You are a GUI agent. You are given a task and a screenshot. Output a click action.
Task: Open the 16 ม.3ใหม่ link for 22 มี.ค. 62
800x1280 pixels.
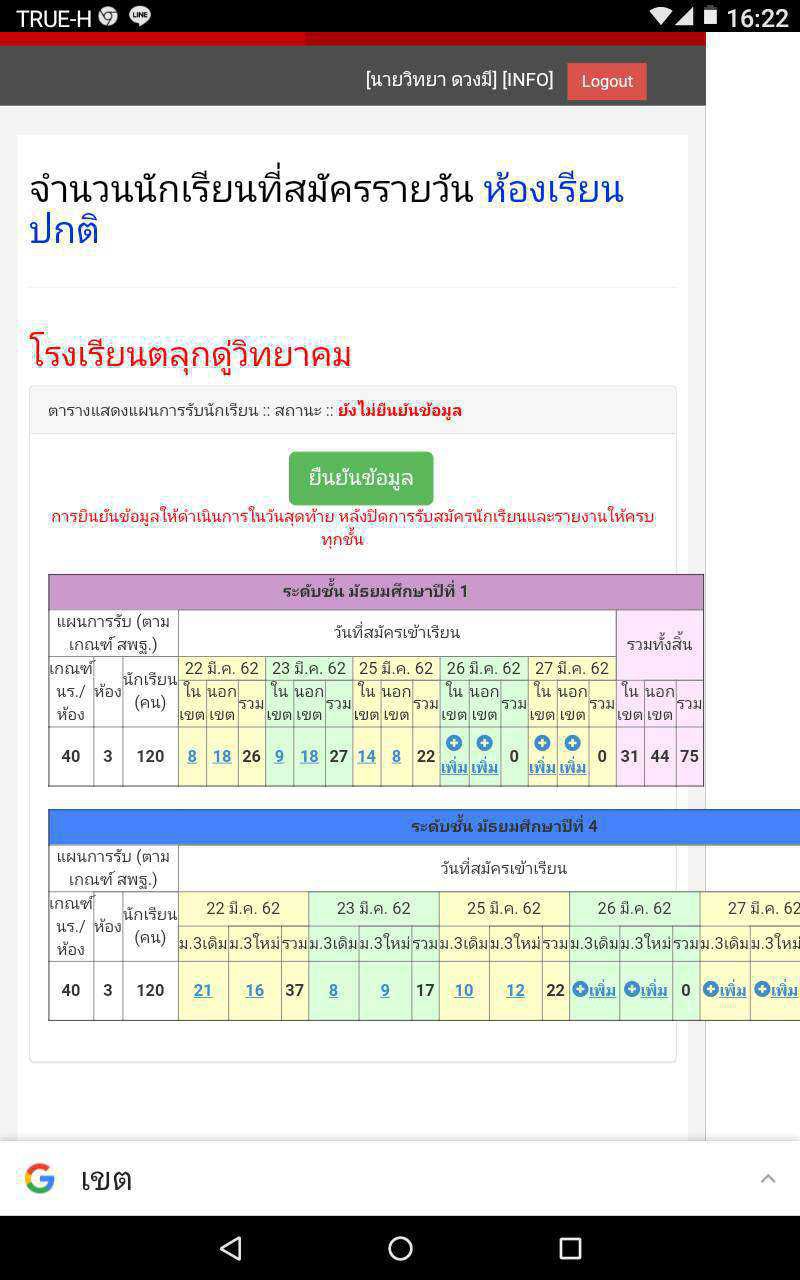255,990
